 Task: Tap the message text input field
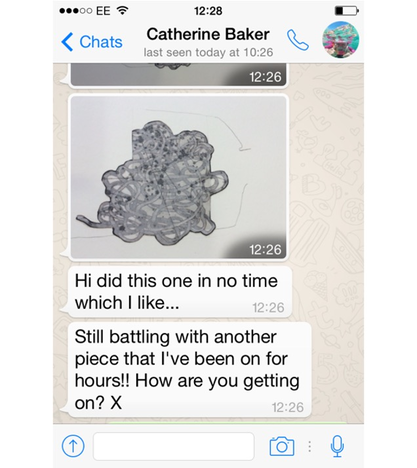(x=174, y=446)
